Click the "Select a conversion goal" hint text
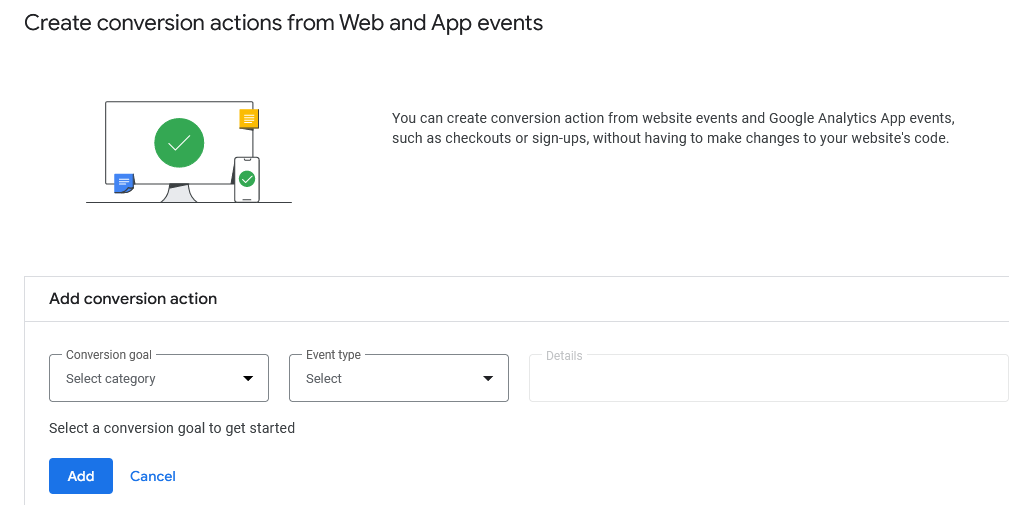Screen dimensions: 1009x505 pos(172,428)
